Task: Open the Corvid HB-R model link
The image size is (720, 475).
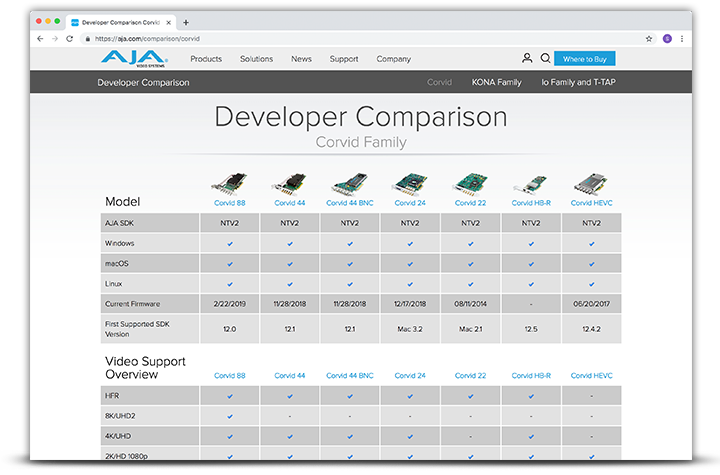Action: coord(531,202)
